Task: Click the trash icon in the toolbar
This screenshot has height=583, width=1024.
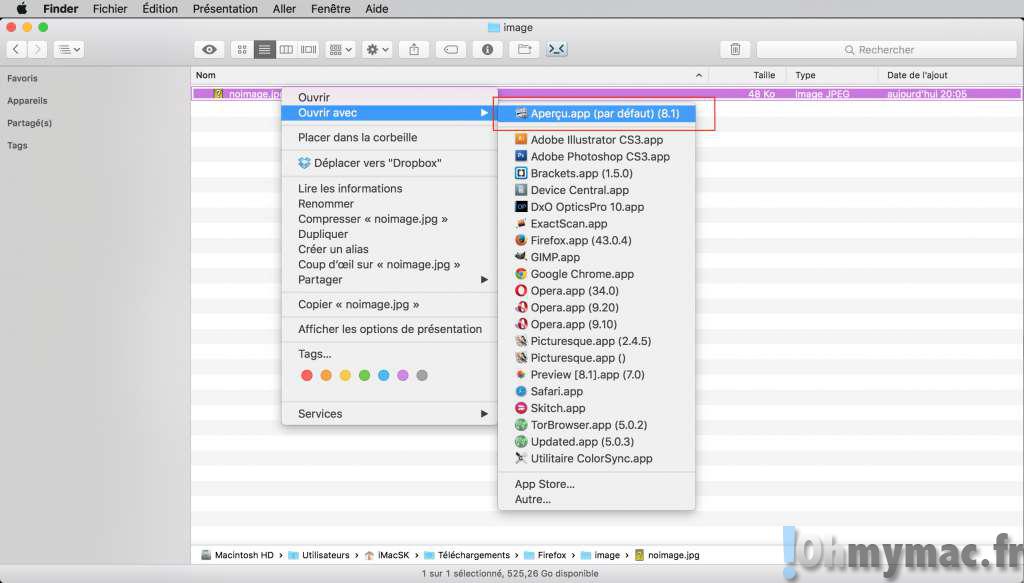Action: click(736, 49)
